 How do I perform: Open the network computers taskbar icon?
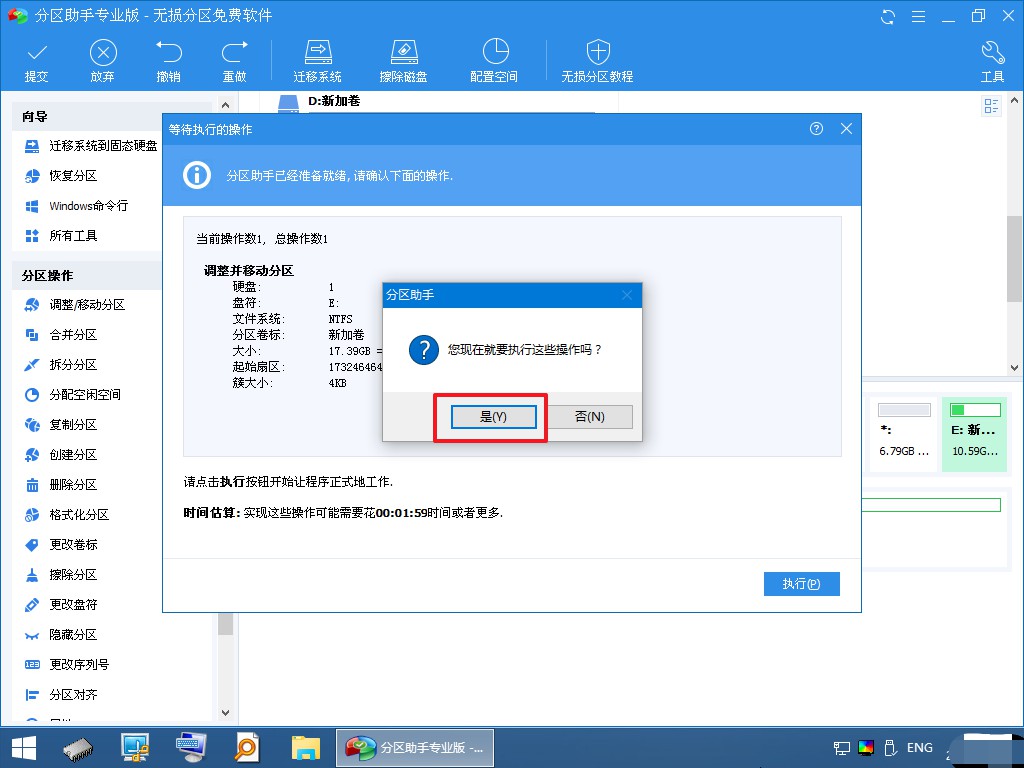pyautogui.click(x=135, y=748)
